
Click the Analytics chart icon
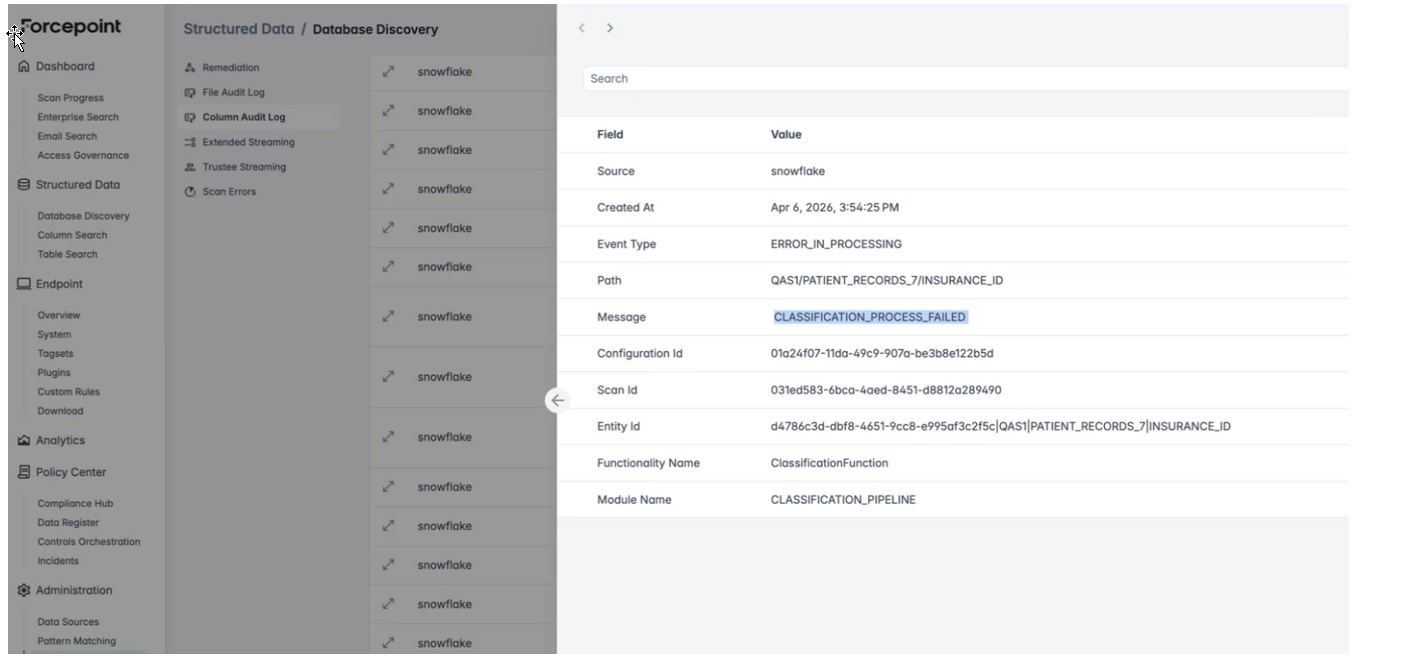(x=24, y=441)
